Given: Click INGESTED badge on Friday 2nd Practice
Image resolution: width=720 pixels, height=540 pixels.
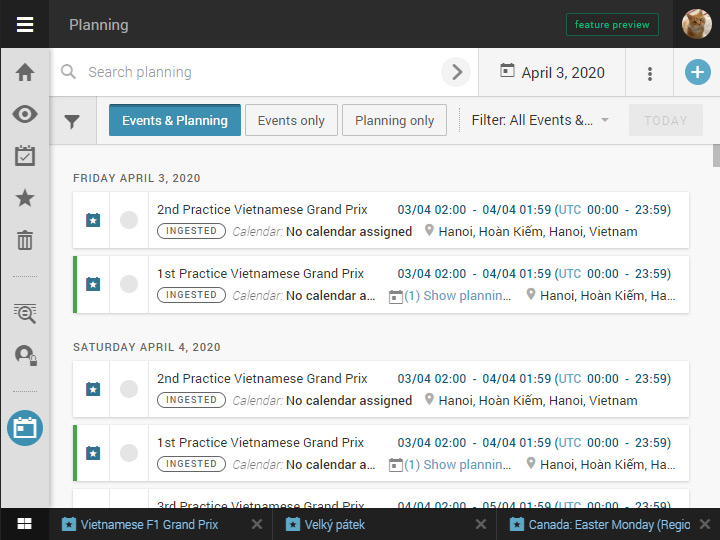Looking at the screenshot, I should tap(191, 231).
